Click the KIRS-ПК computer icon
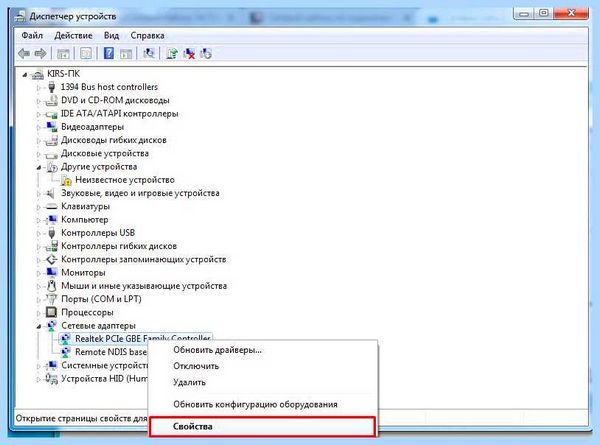 [38, 74]
